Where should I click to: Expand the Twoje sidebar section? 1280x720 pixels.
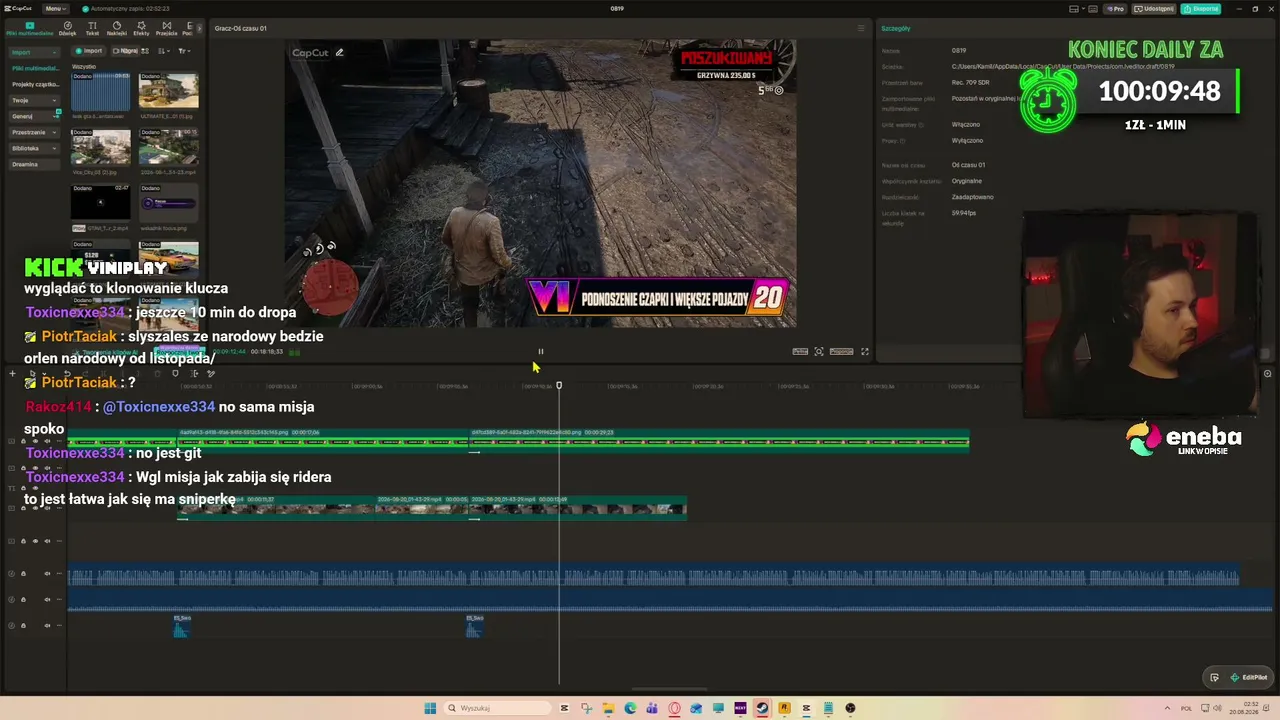pyautogui.click(x=33, y=100)
